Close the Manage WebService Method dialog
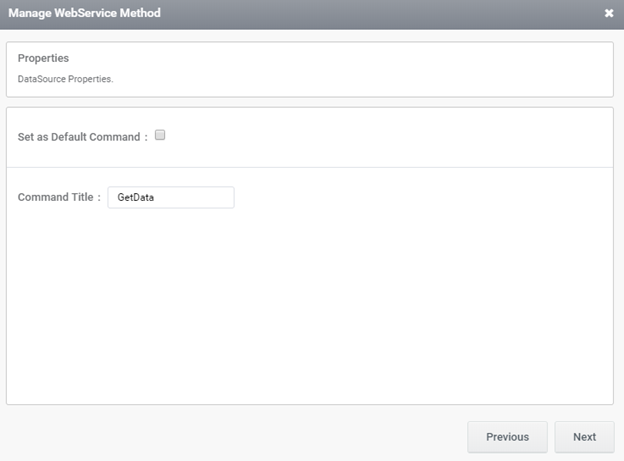 coord(609,14)
